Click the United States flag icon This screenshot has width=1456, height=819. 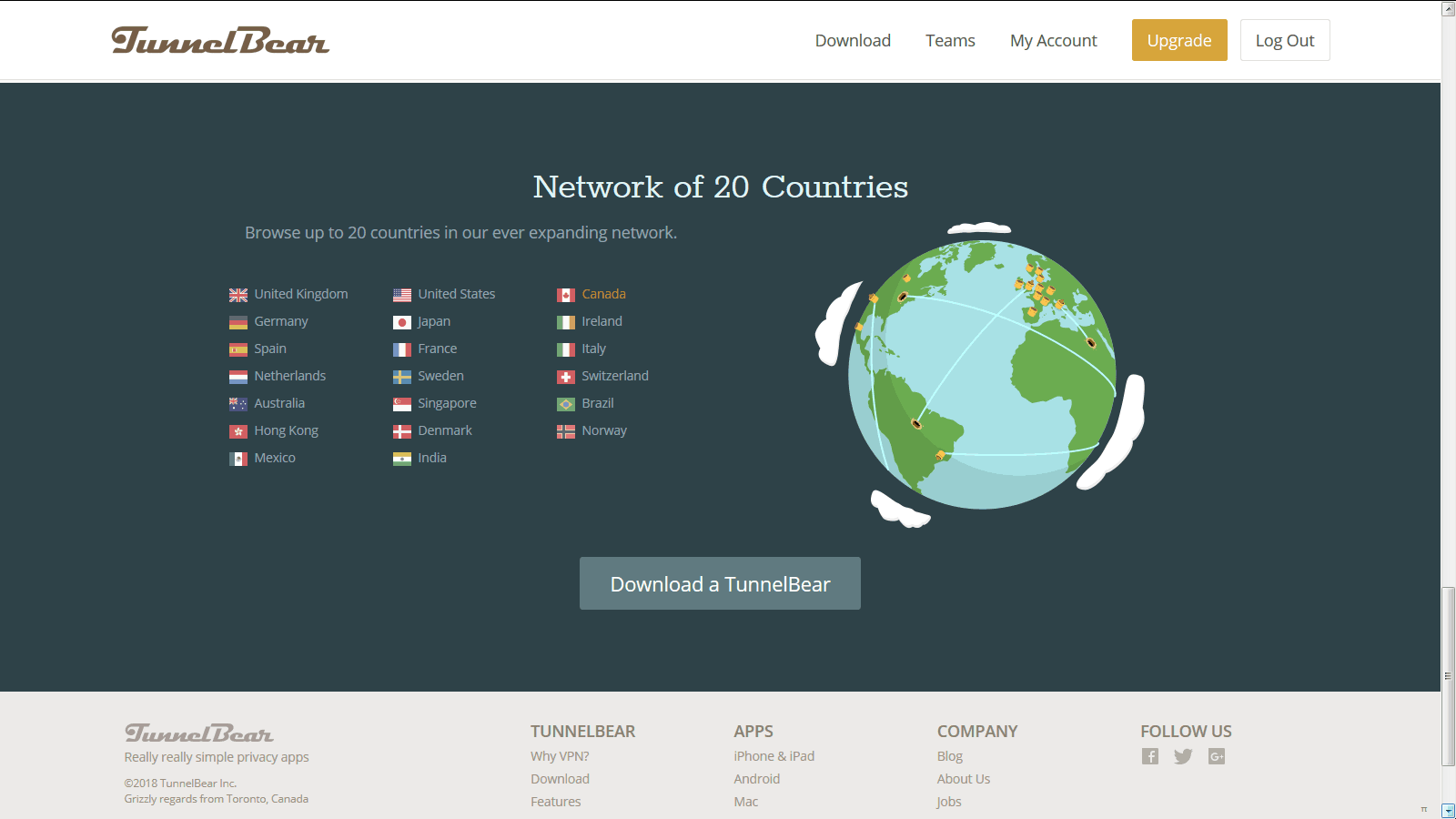[402, 295]
